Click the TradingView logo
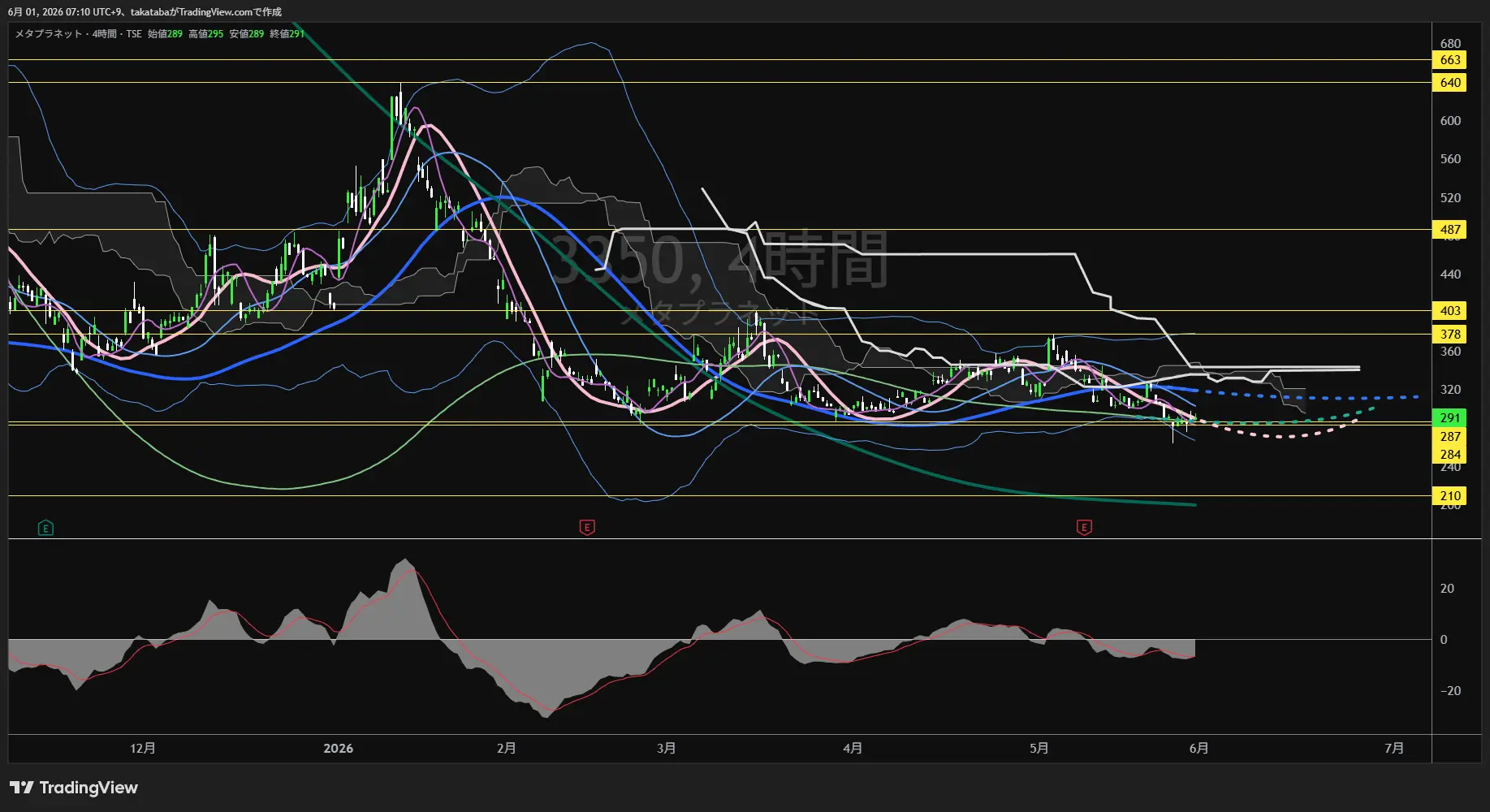1490x812 pixels. pyautogui.click(x=74, y=788)
